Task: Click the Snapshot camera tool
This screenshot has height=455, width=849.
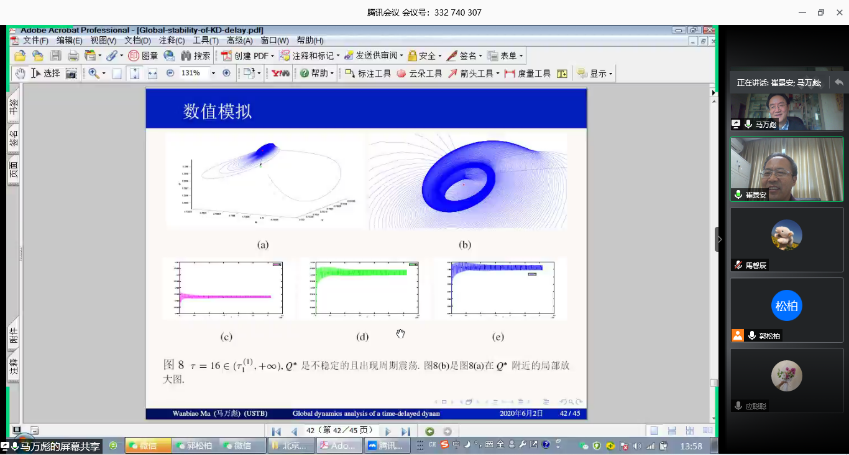Action: (71, 73)
